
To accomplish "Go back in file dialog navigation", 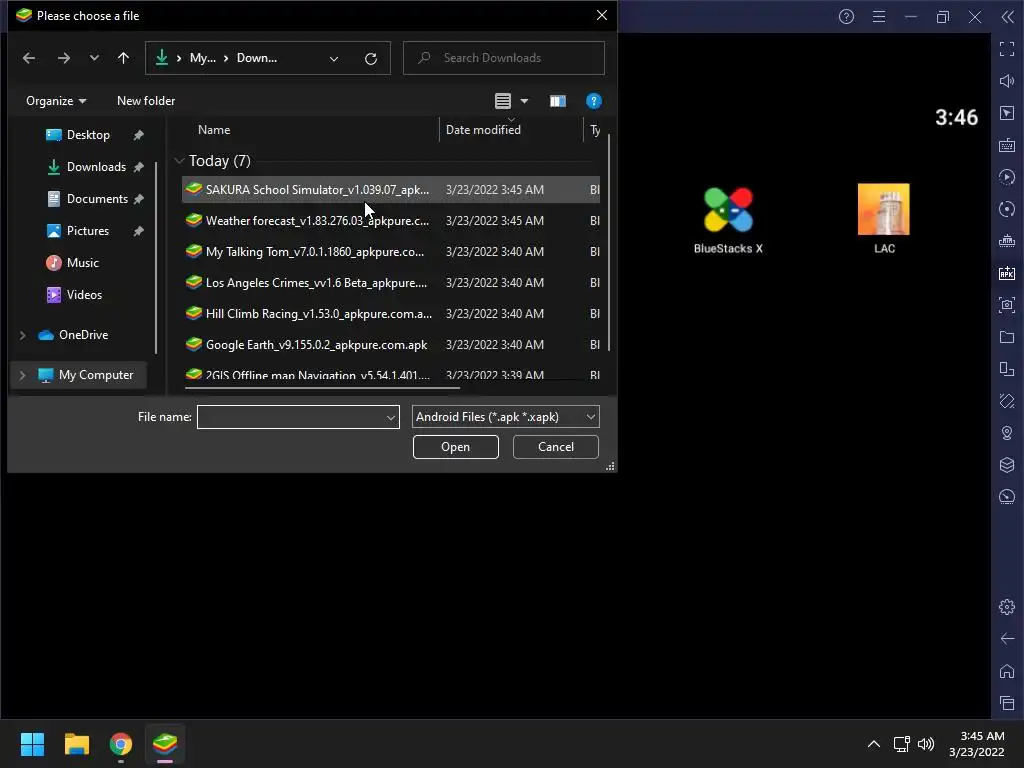I will click(29, 58).
